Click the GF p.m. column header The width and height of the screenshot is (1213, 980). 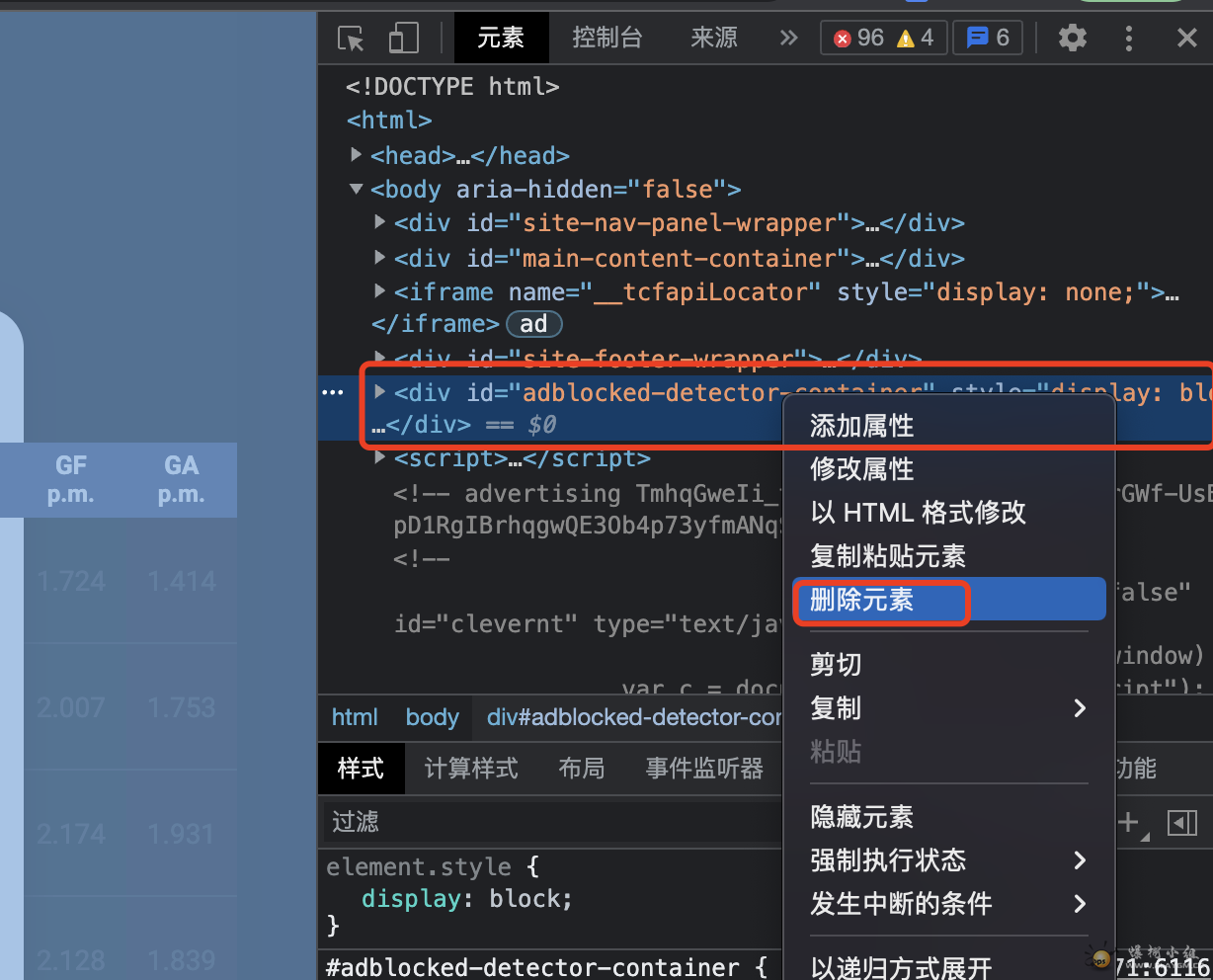71,479
